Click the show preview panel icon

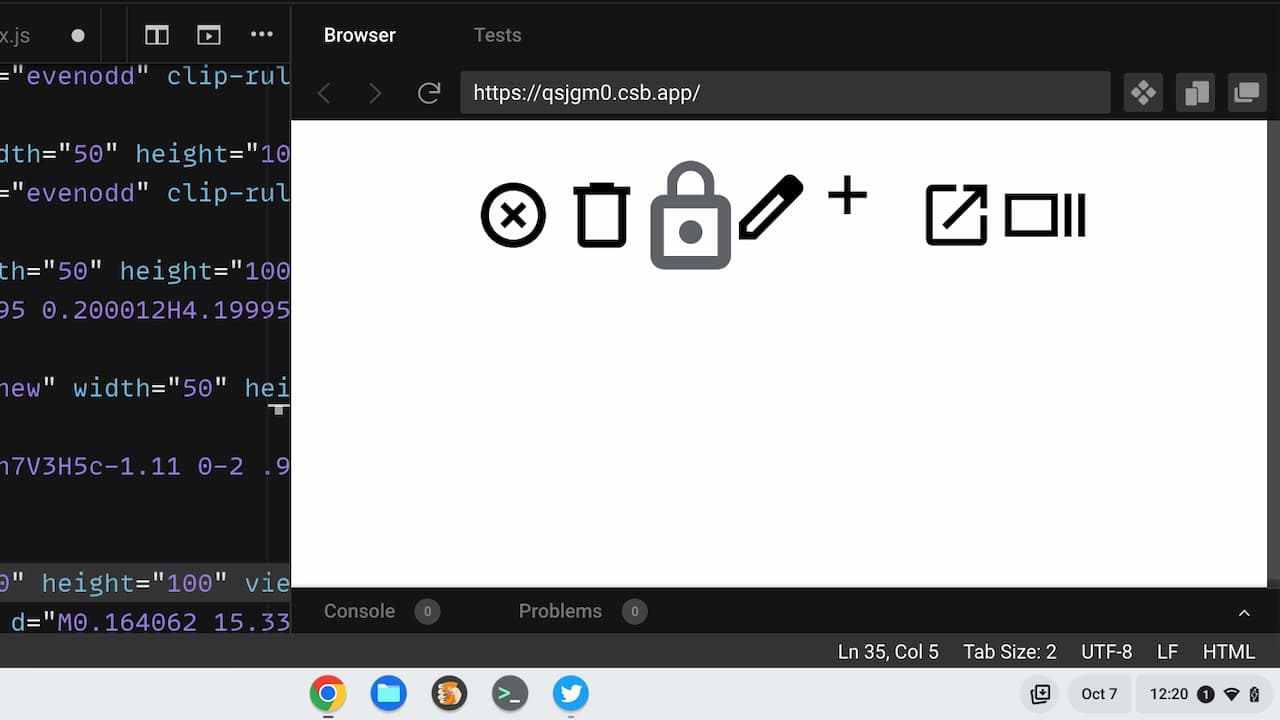pos(208,35)
